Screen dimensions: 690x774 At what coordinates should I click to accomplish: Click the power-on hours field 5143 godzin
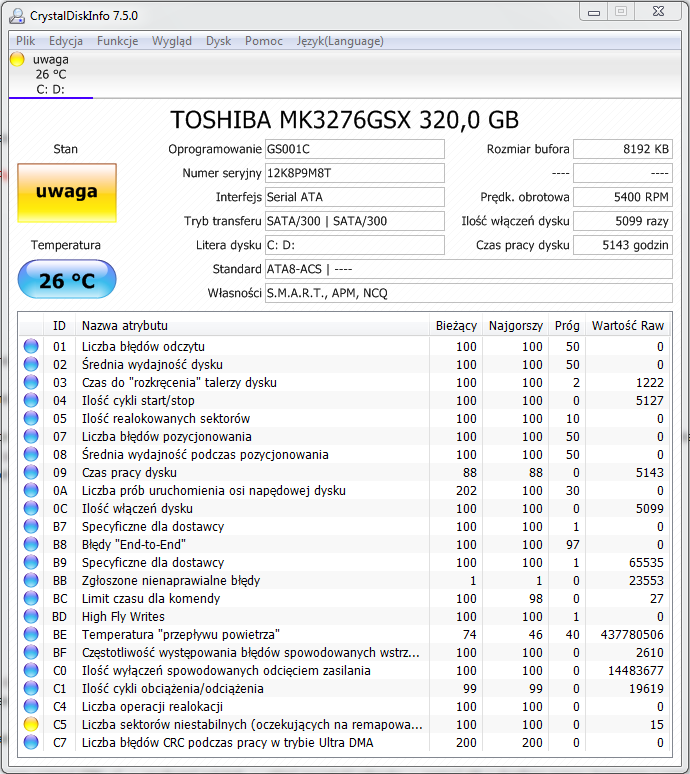(623, 245)
